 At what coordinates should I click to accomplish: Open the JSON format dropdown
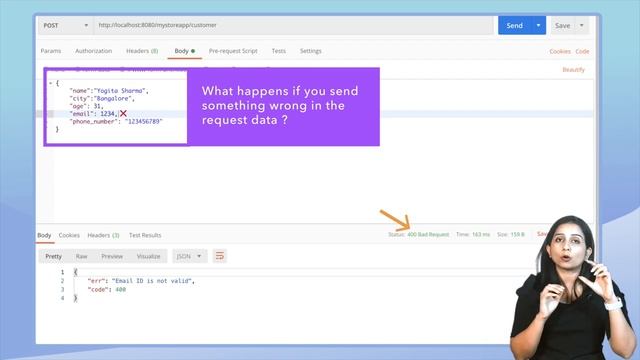[189, 256]
